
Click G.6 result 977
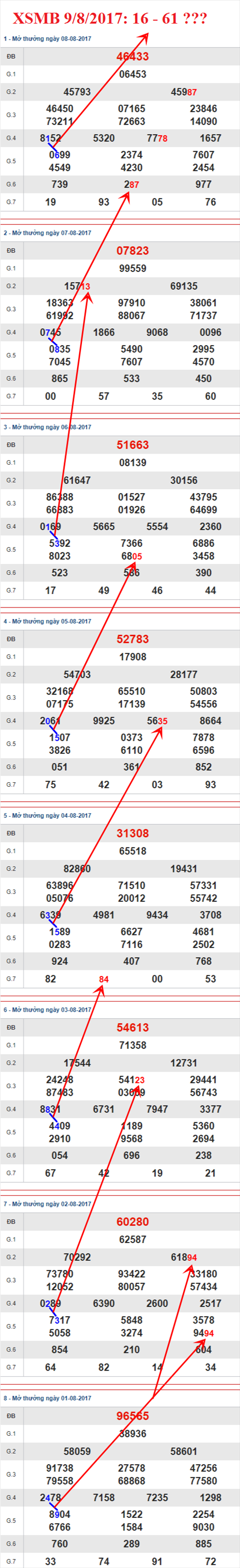click(x=203, y=184)
